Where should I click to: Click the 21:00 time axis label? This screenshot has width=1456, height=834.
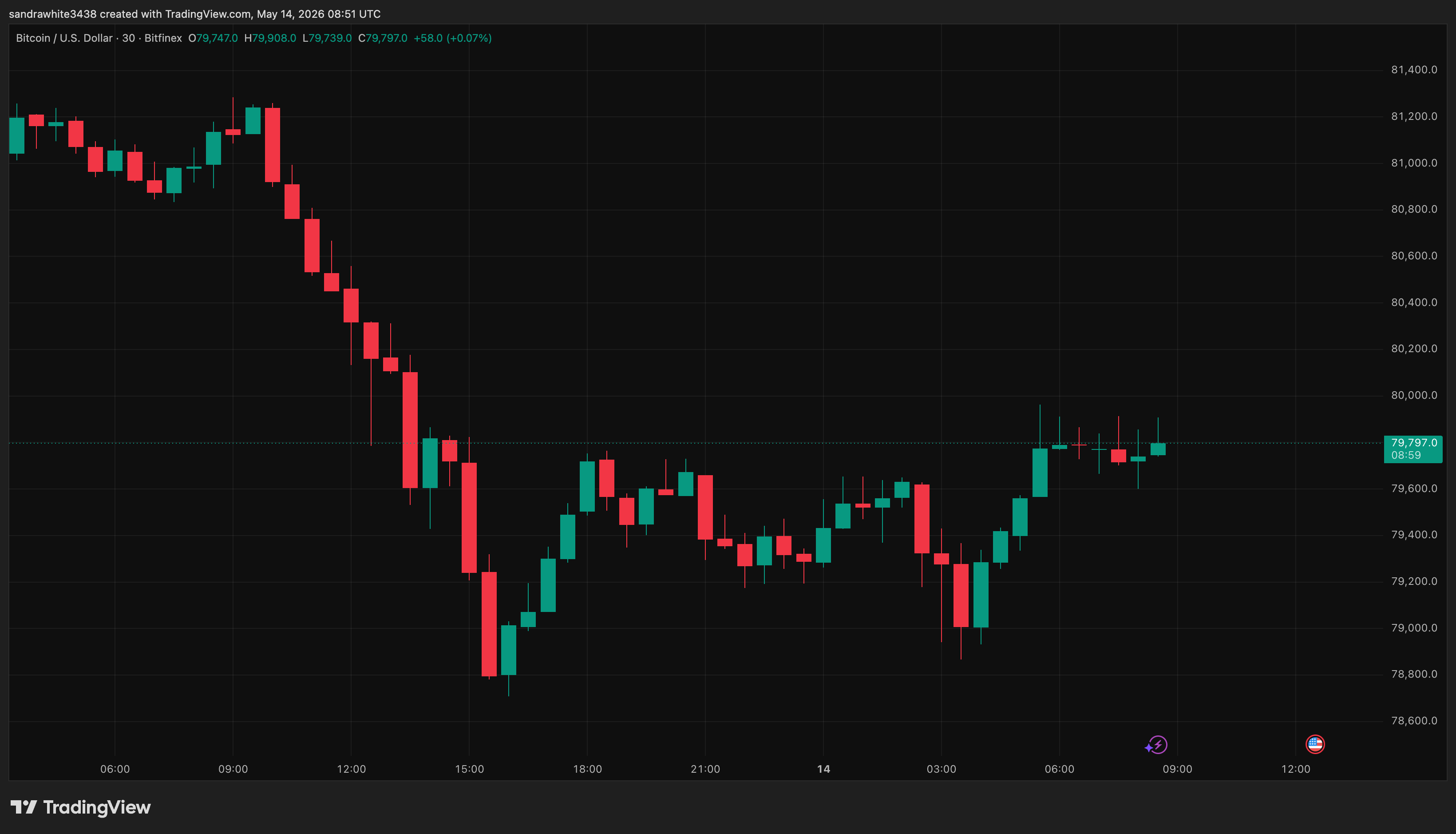coord(705,769)
